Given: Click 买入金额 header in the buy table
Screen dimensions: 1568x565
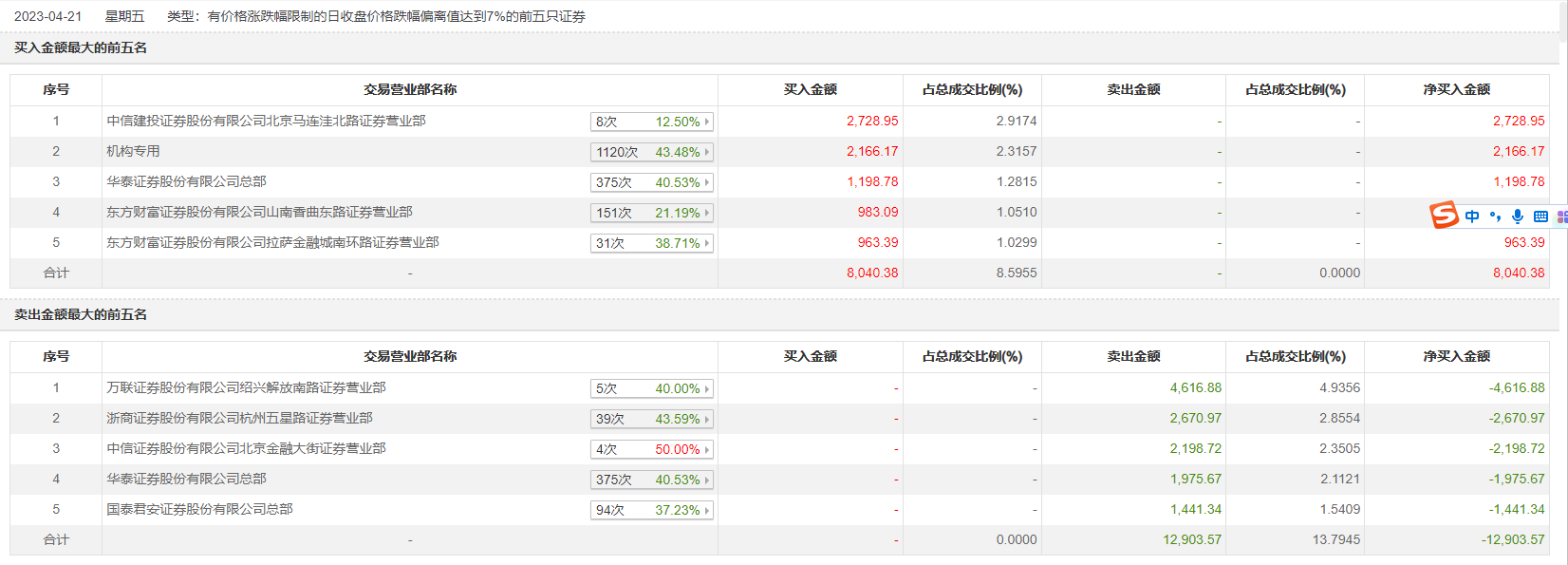Looking at the screenshot, I should (810, 89).
